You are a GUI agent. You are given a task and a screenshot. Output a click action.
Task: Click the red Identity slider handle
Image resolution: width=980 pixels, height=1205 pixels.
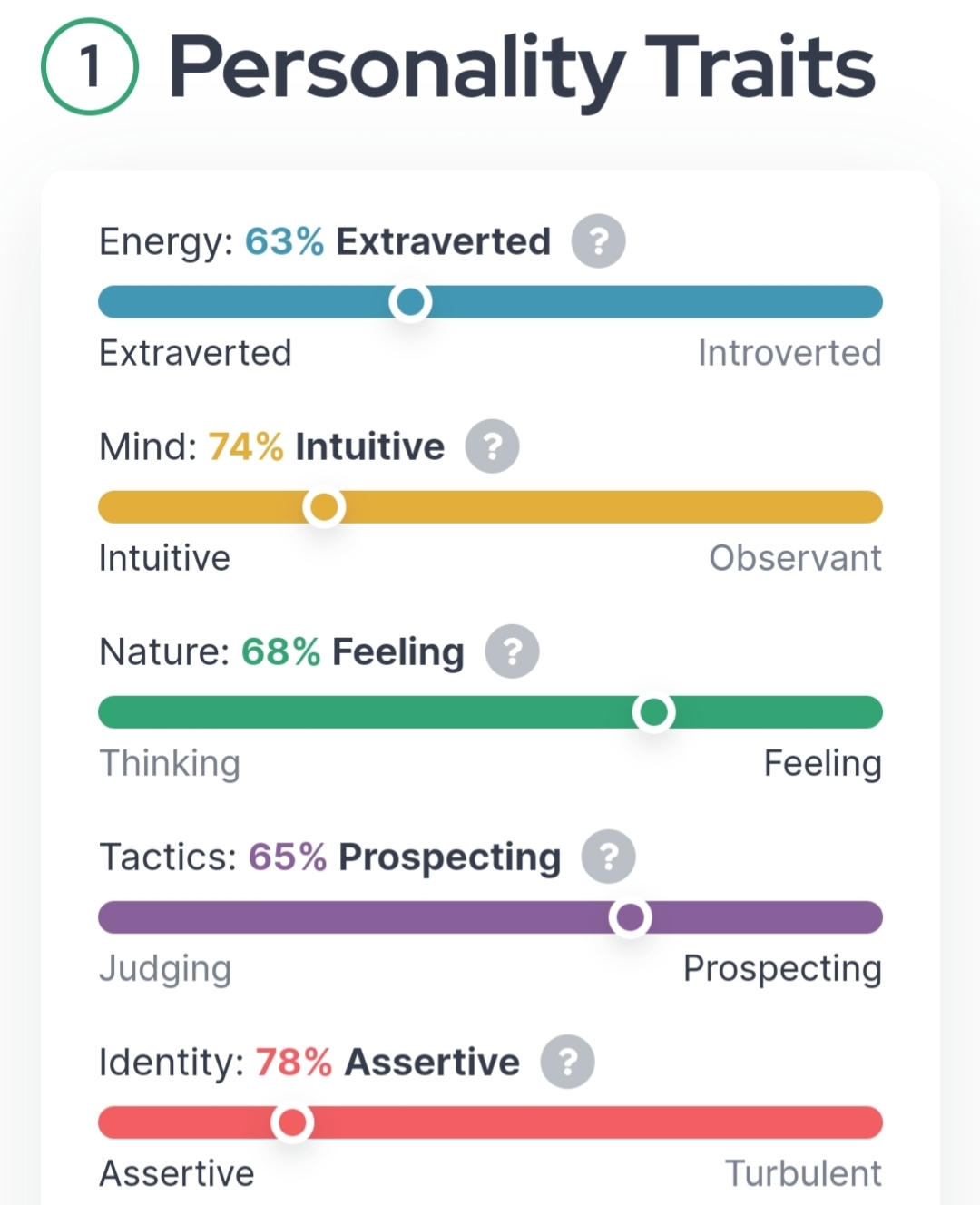[292, 1122]
